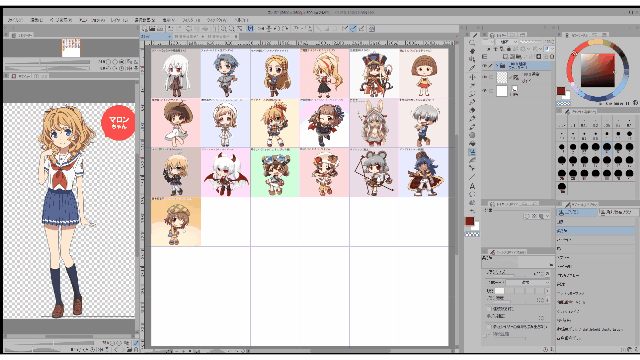Click the trash delete layer icon in Layer panel
The height and width of the screenshot is (360, 640).
click(x=552, y=56)
